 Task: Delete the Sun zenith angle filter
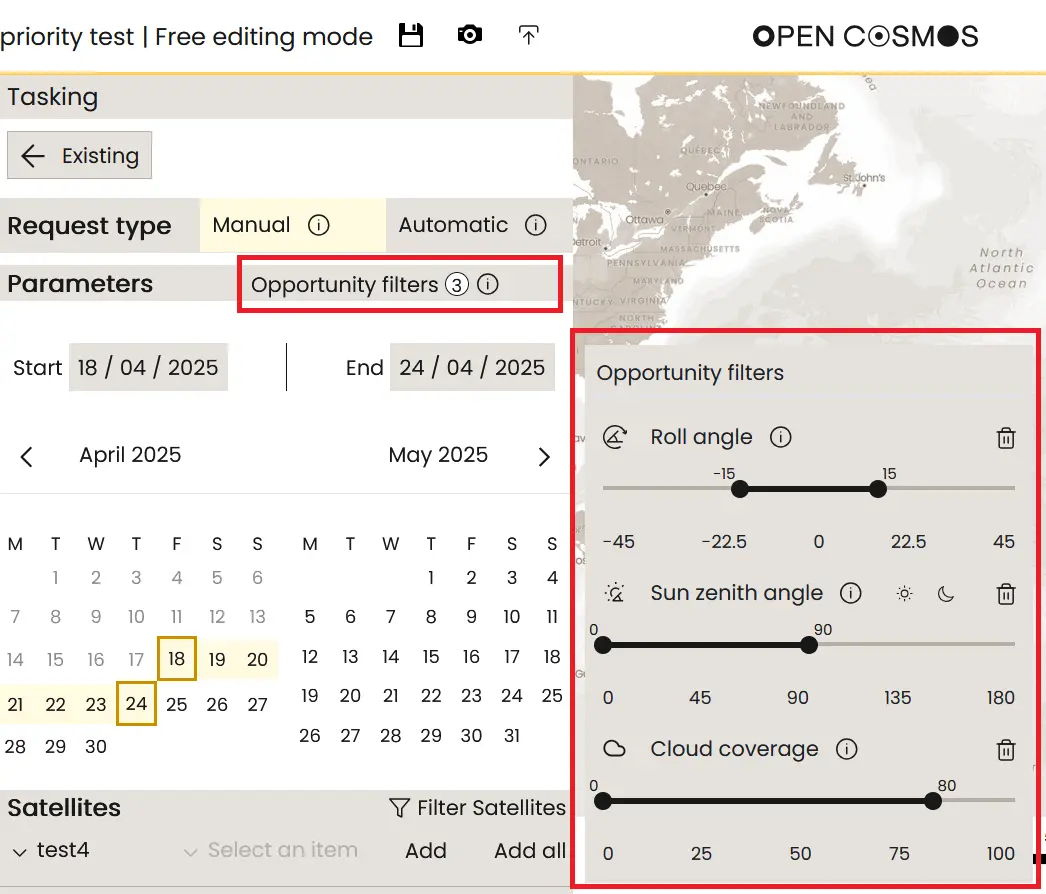tap(1006, 594)
